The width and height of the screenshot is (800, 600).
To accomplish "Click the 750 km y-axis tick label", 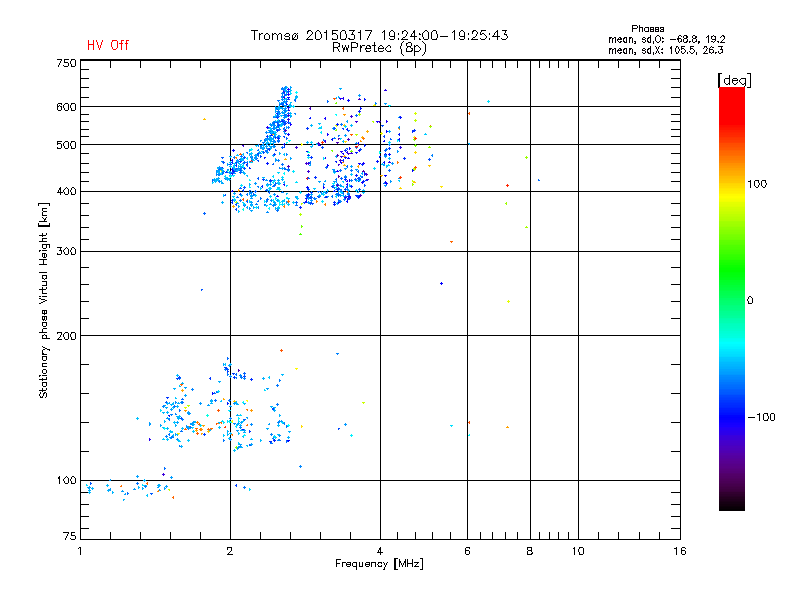I will [66, 63].
